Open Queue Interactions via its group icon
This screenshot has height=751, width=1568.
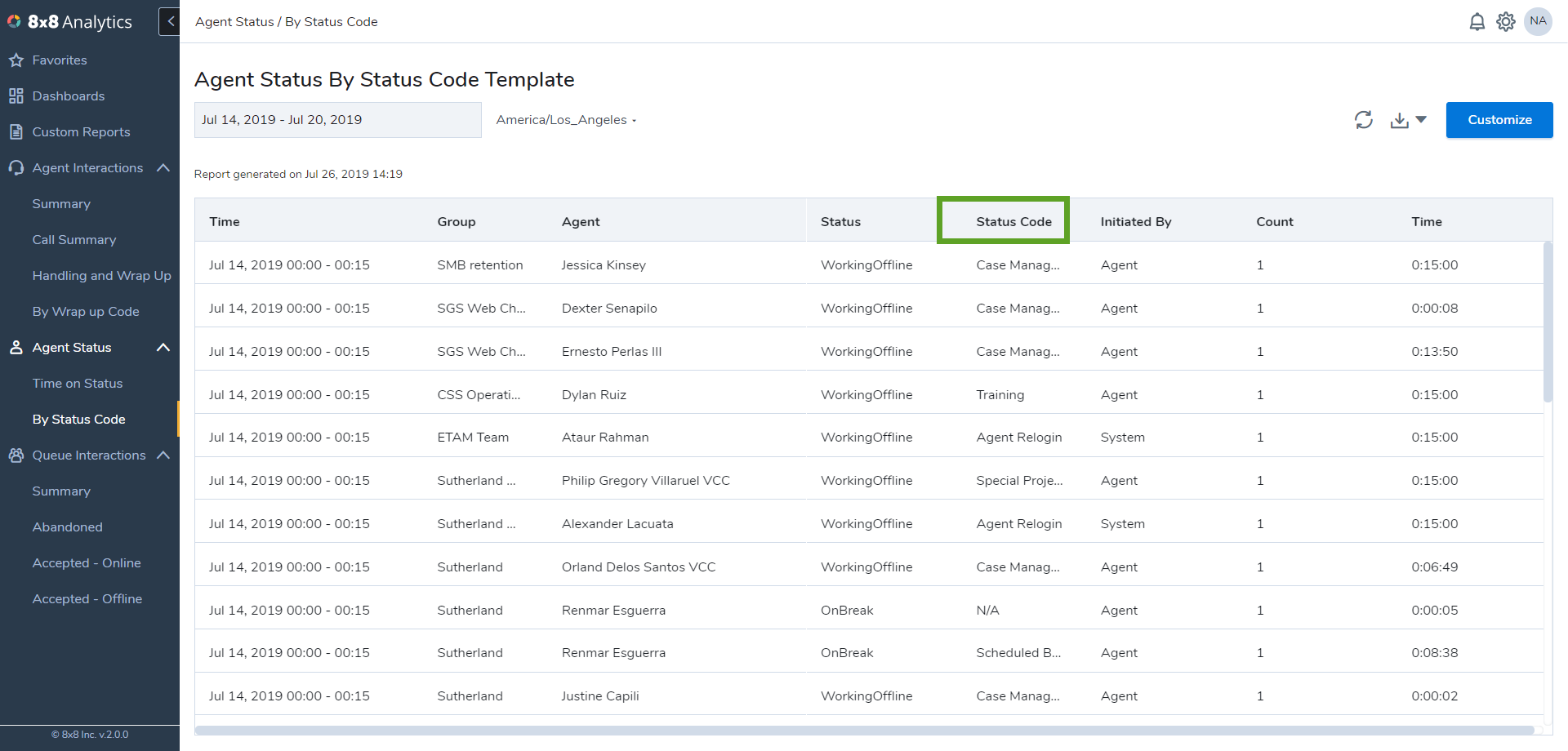[x=16, y=455]
